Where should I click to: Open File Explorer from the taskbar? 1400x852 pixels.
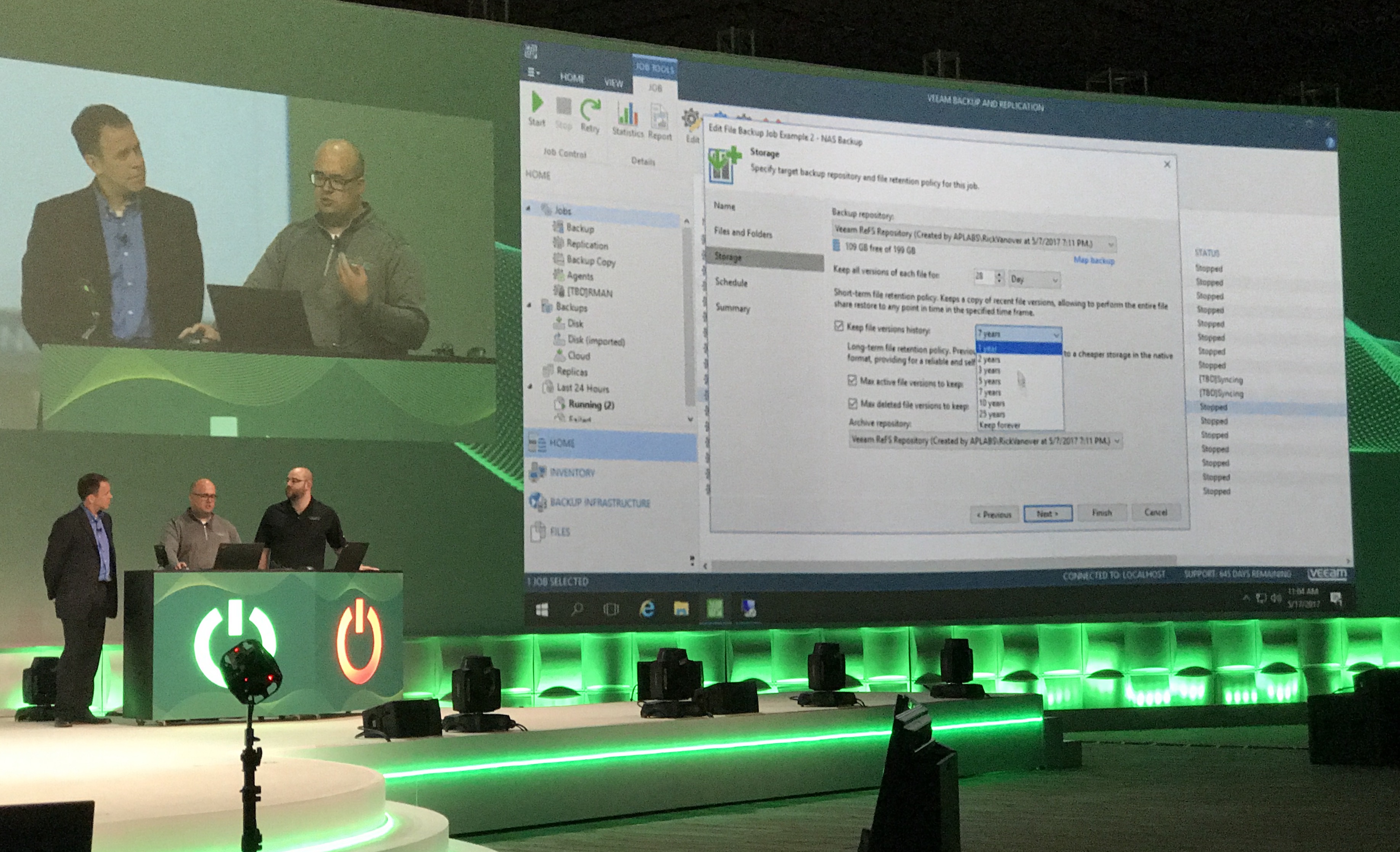point(681,609)
